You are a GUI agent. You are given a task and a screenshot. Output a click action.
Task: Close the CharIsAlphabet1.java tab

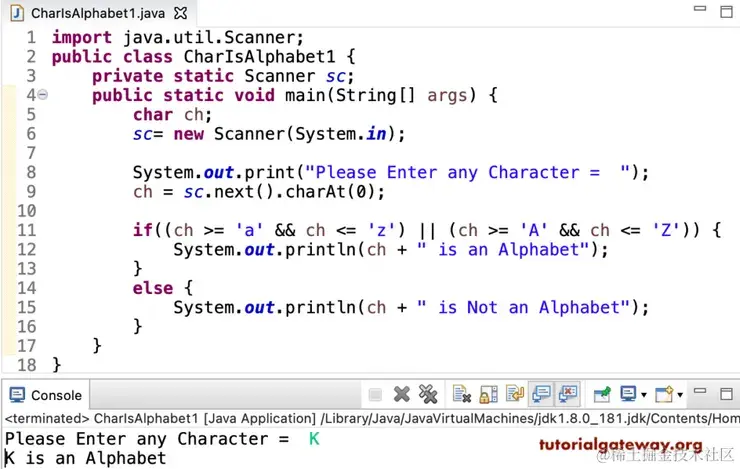point(180,13)
